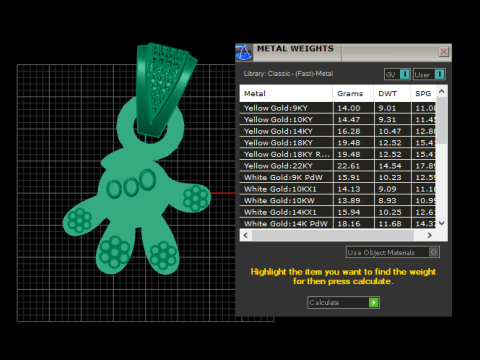Click the Library: Classic (Fast)-Metal label
Viewport: 480px width, 360px height.
tap(288, 74)
